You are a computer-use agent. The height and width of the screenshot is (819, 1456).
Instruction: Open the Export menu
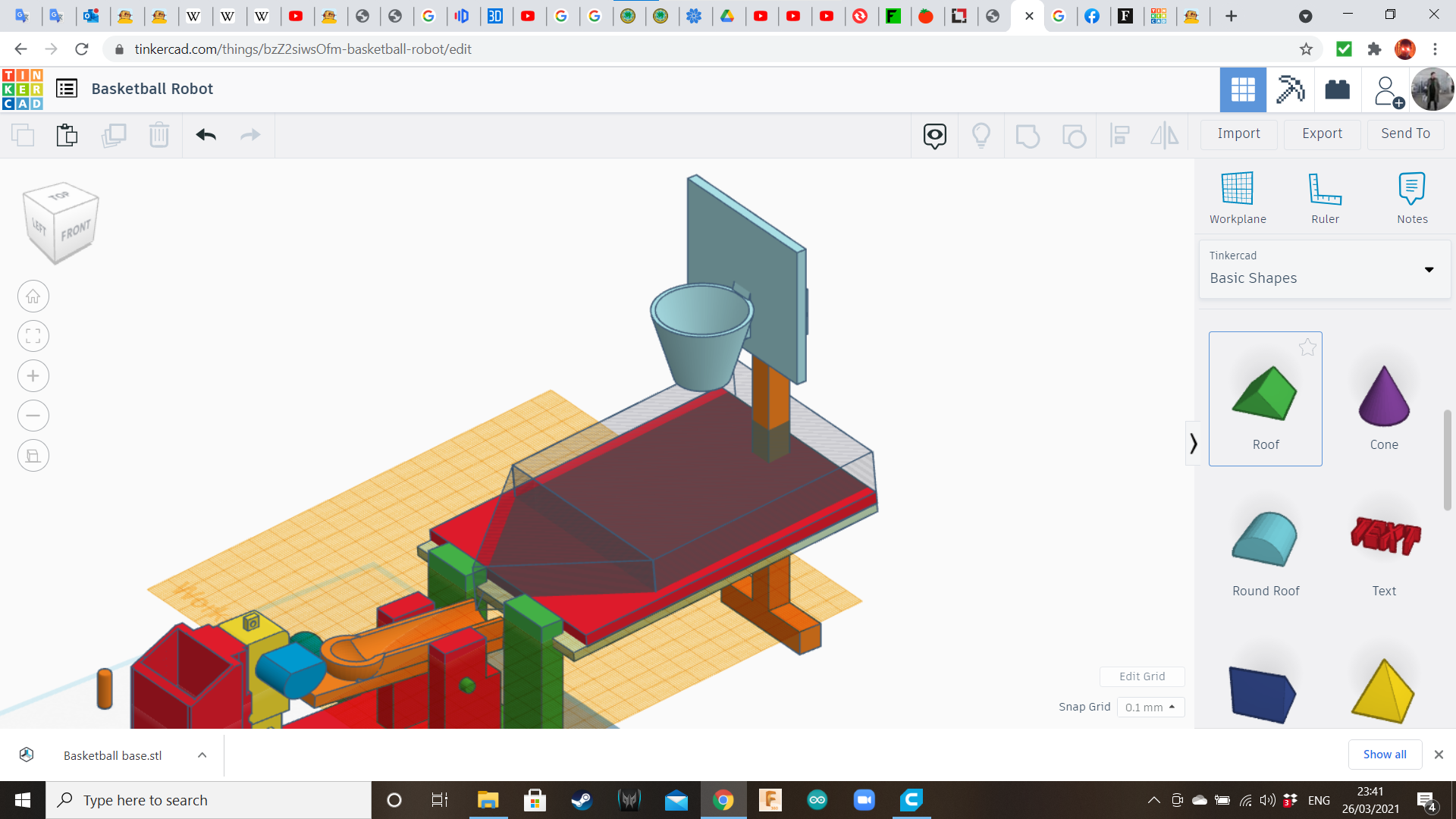tap(1322, 133)
